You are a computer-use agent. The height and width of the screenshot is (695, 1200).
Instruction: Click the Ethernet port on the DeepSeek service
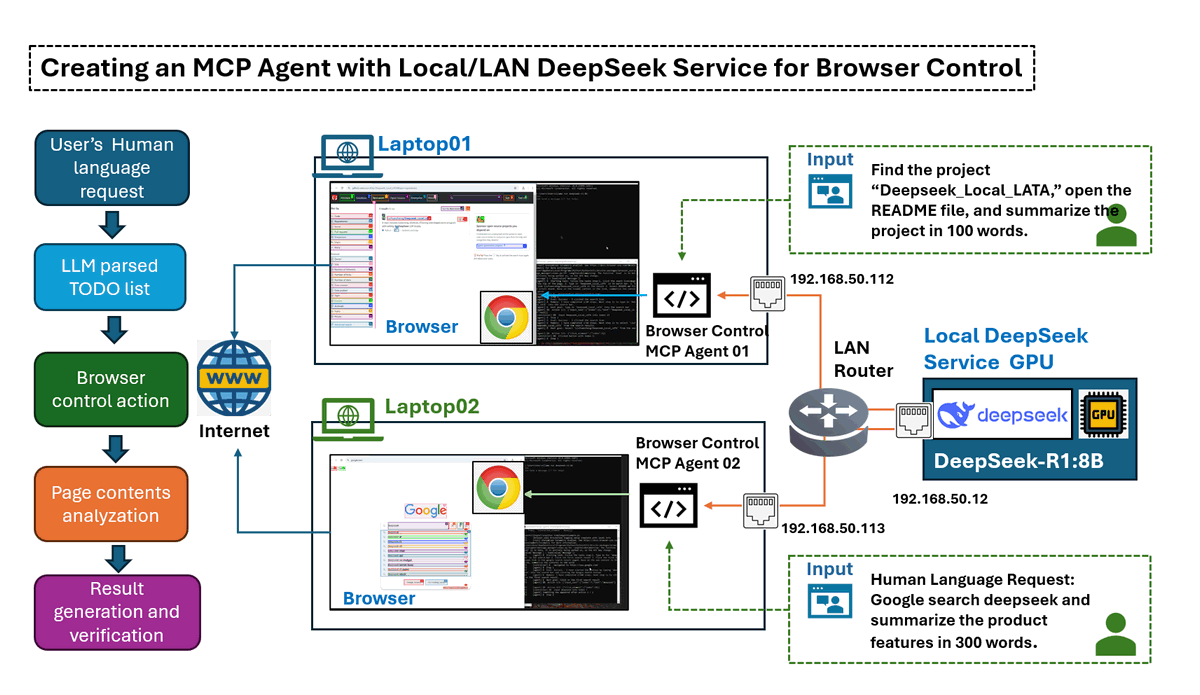tap(913, 420)
